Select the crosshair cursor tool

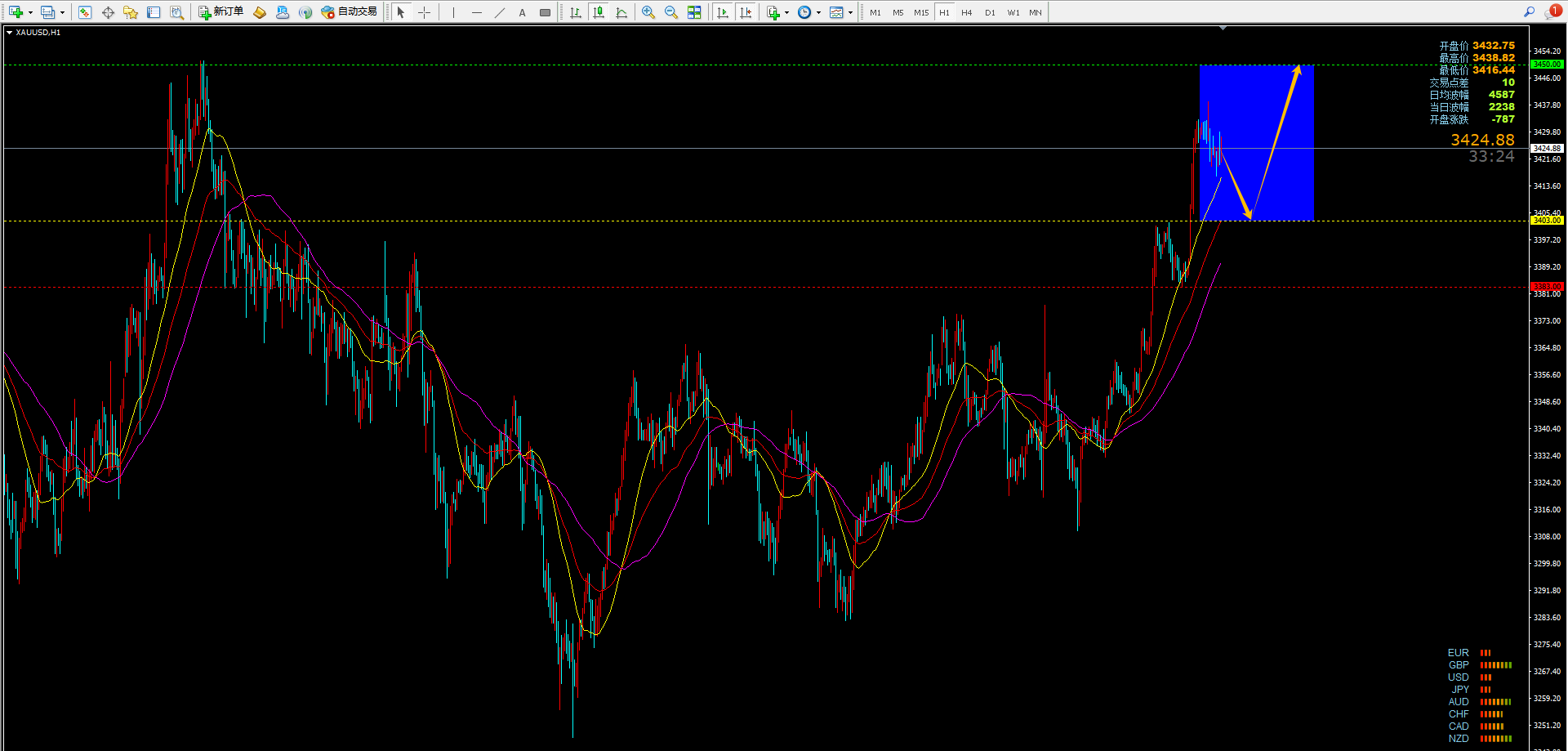click(x=424, y=12)
